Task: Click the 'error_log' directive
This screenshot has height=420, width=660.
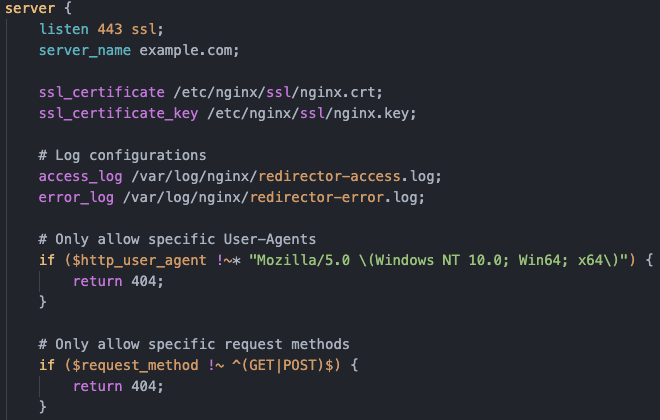Action: click(x=76, y=198)
